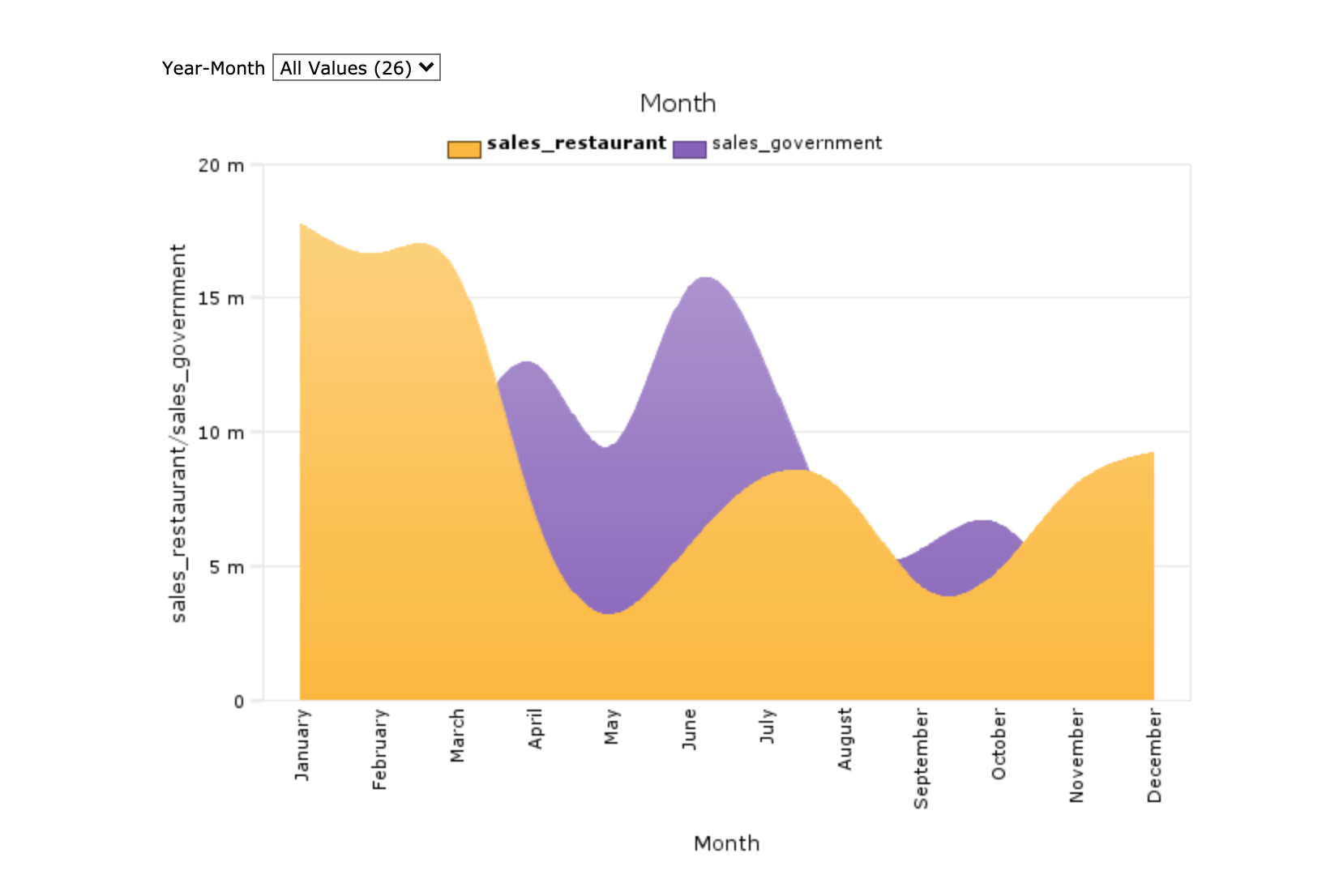Open the Year-Month All Values dropdown
The width and height of the screenshot is (1339, 896).
point(354,68)
